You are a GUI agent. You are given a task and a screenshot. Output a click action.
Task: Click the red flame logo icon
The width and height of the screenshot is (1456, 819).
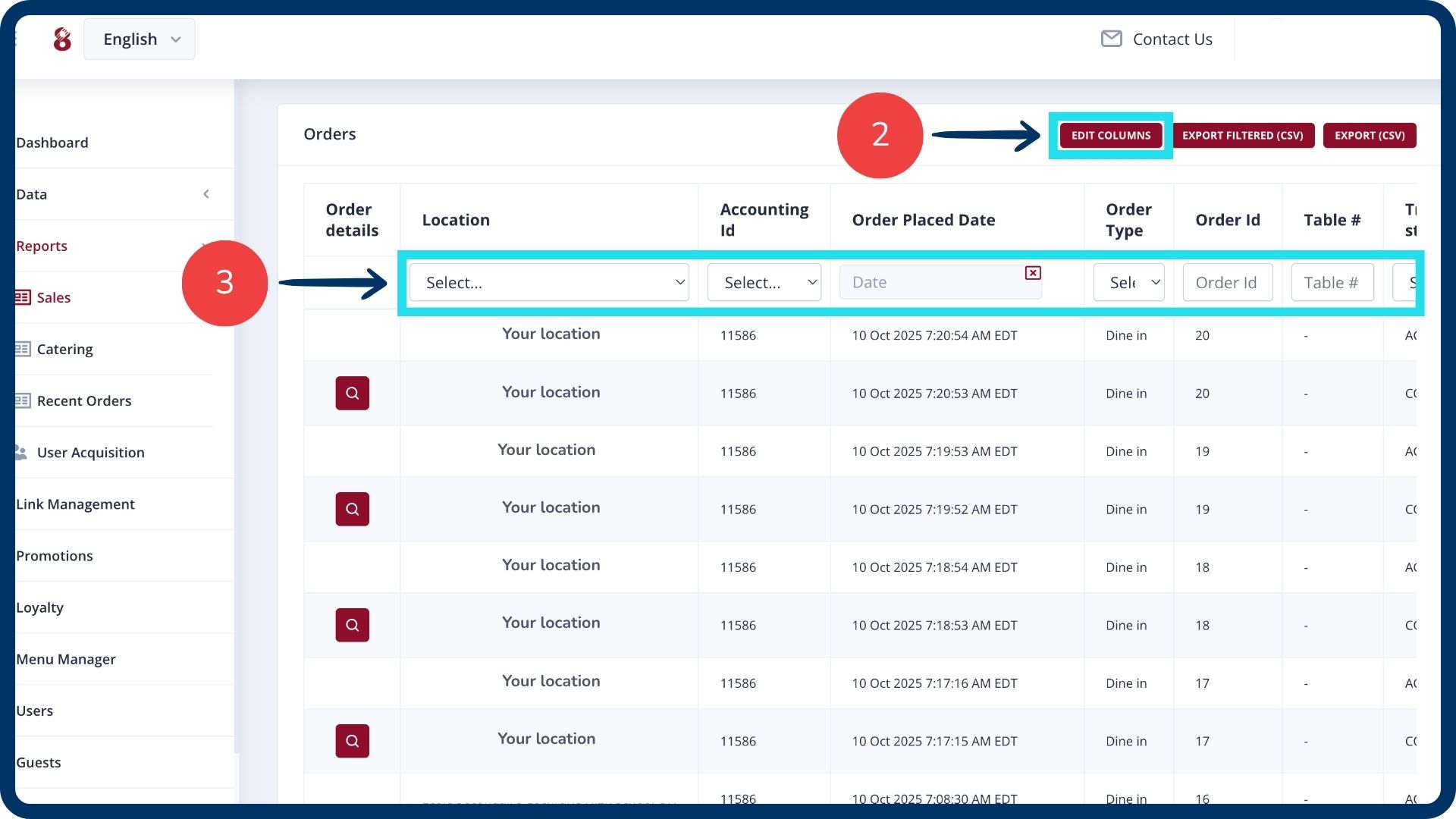click(x=62, y=39)
